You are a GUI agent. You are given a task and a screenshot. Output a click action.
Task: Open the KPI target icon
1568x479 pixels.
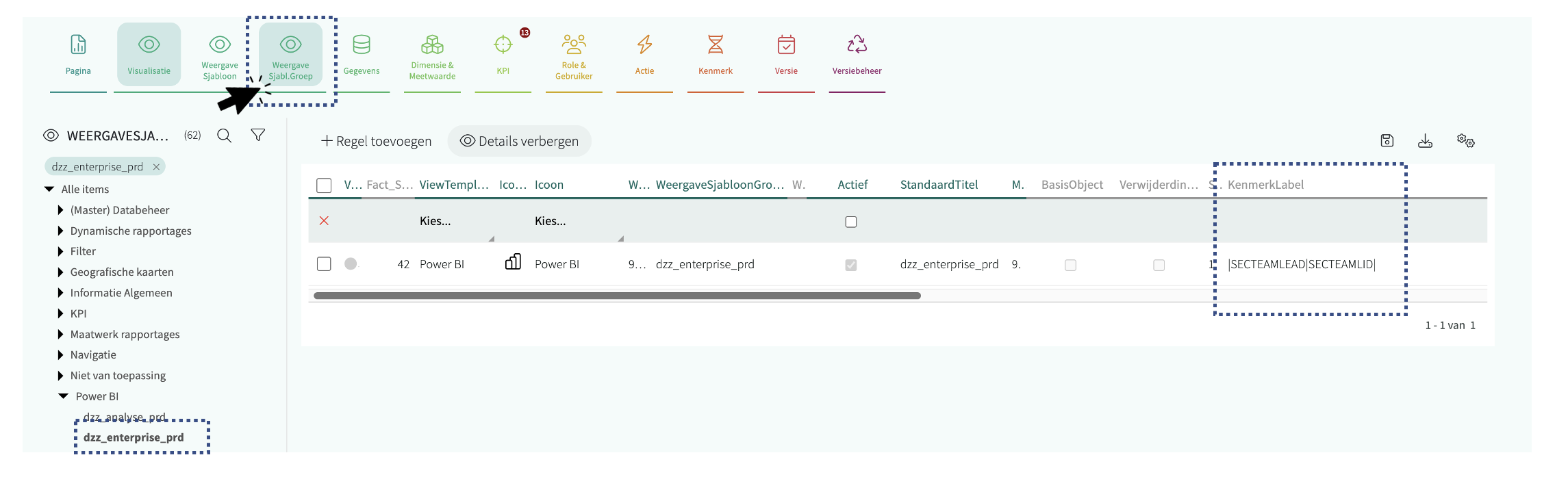pos(503,45)
